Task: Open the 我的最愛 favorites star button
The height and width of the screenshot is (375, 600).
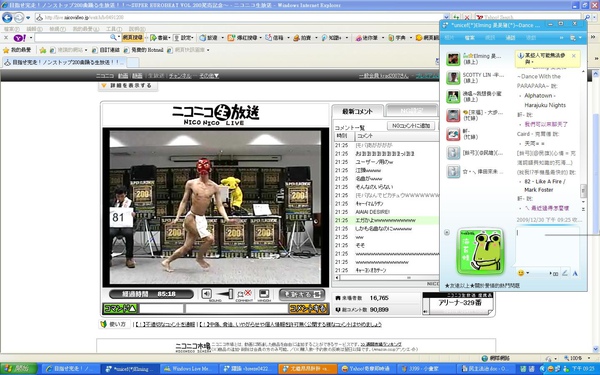Action: coord(17,50)
